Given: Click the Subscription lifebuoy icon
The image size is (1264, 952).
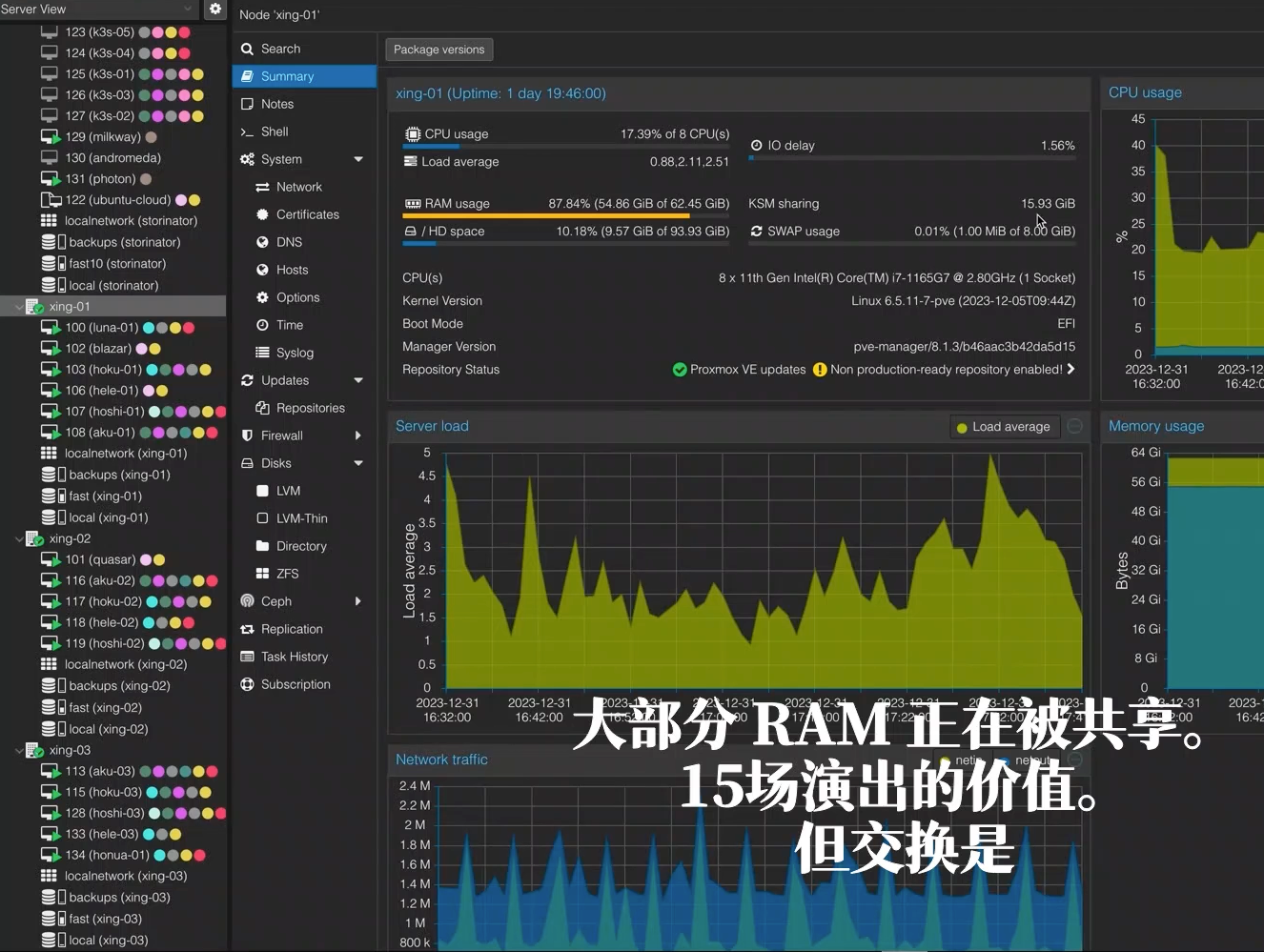Looking at the screenshot, I should click(247, 684).
